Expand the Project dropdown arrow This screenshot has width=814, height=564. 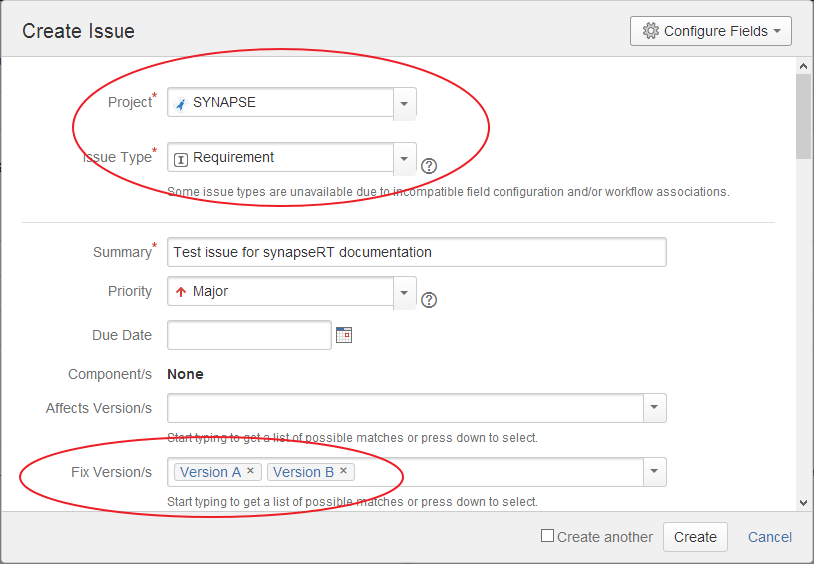(x=404, y=103)
